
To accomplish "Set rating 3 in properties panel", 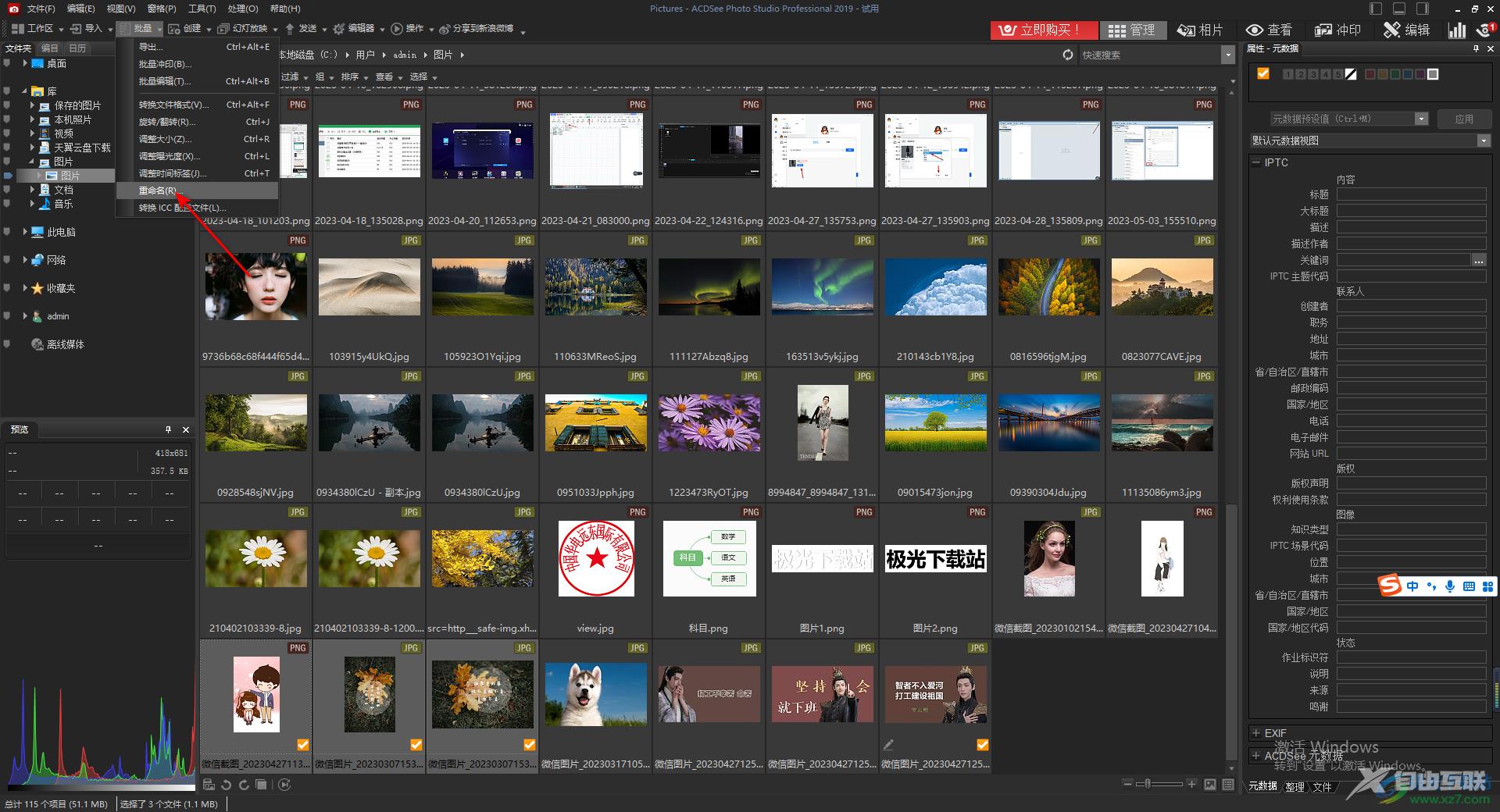I will tap(1312, 74).
